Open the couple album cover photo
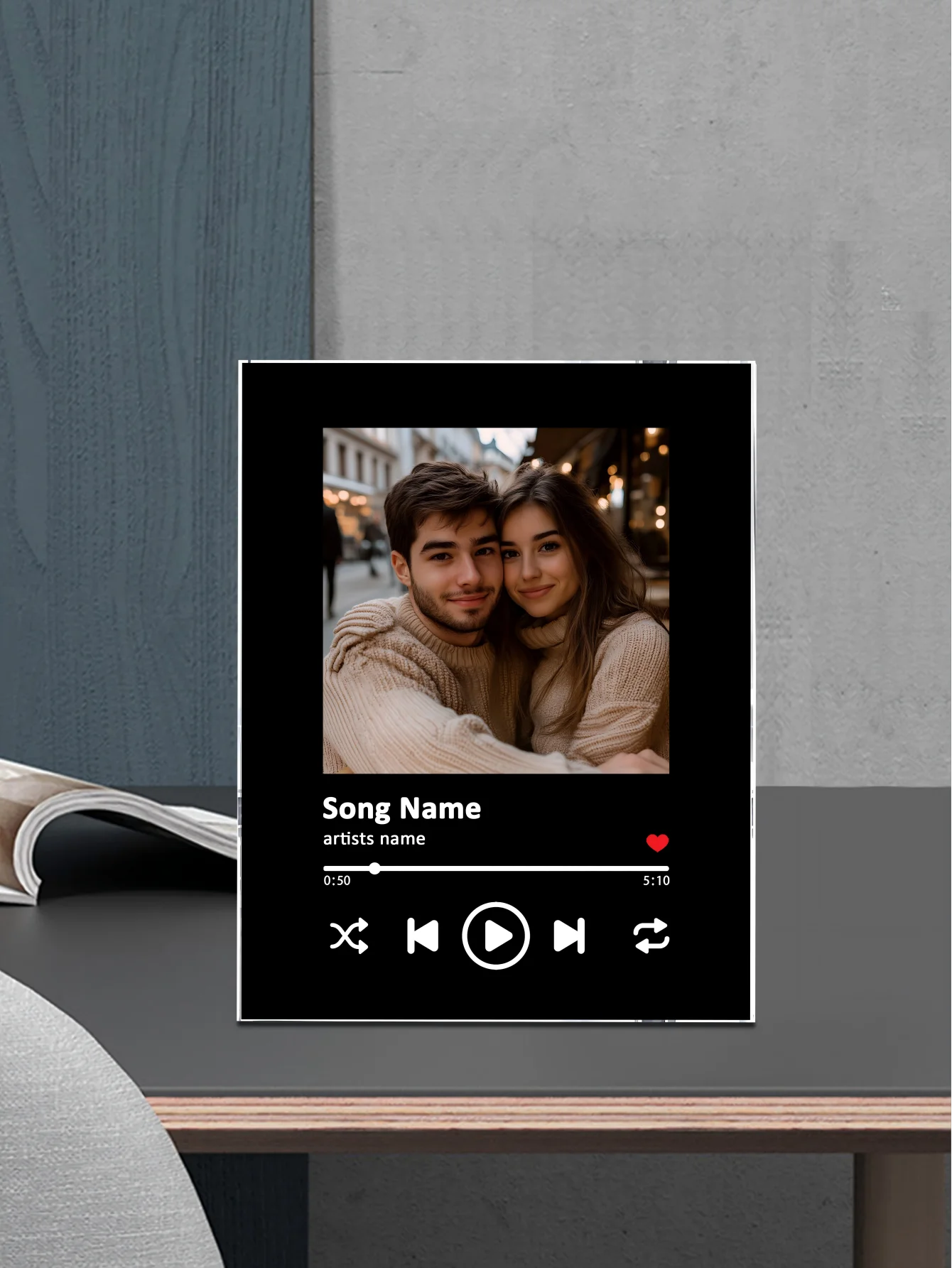 pos(496,601)
